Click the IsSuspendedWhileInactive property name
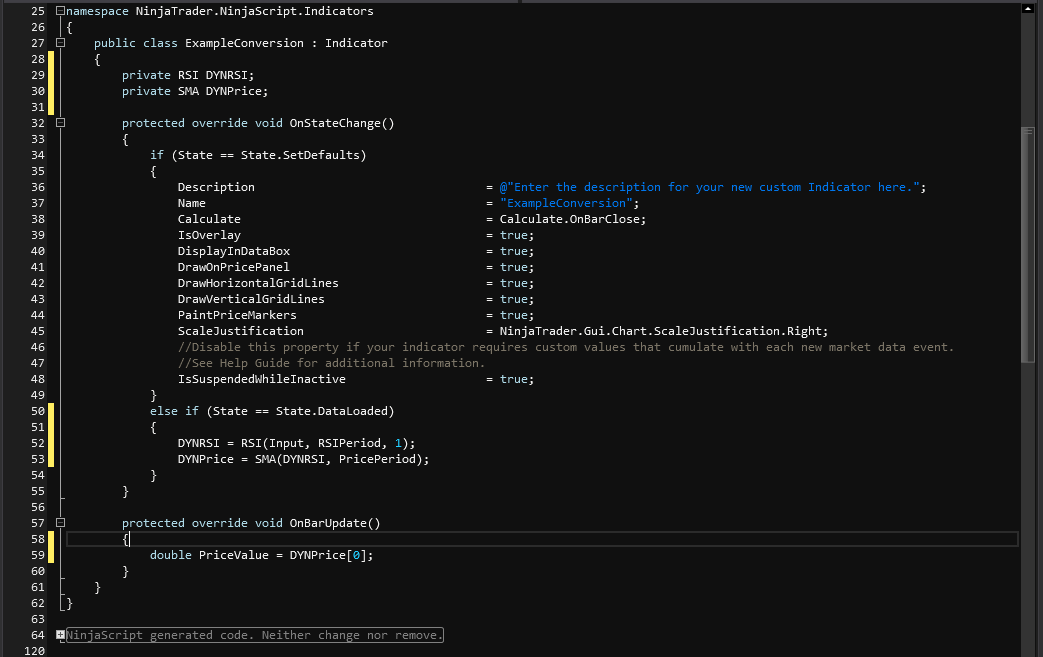 [261, 379]
